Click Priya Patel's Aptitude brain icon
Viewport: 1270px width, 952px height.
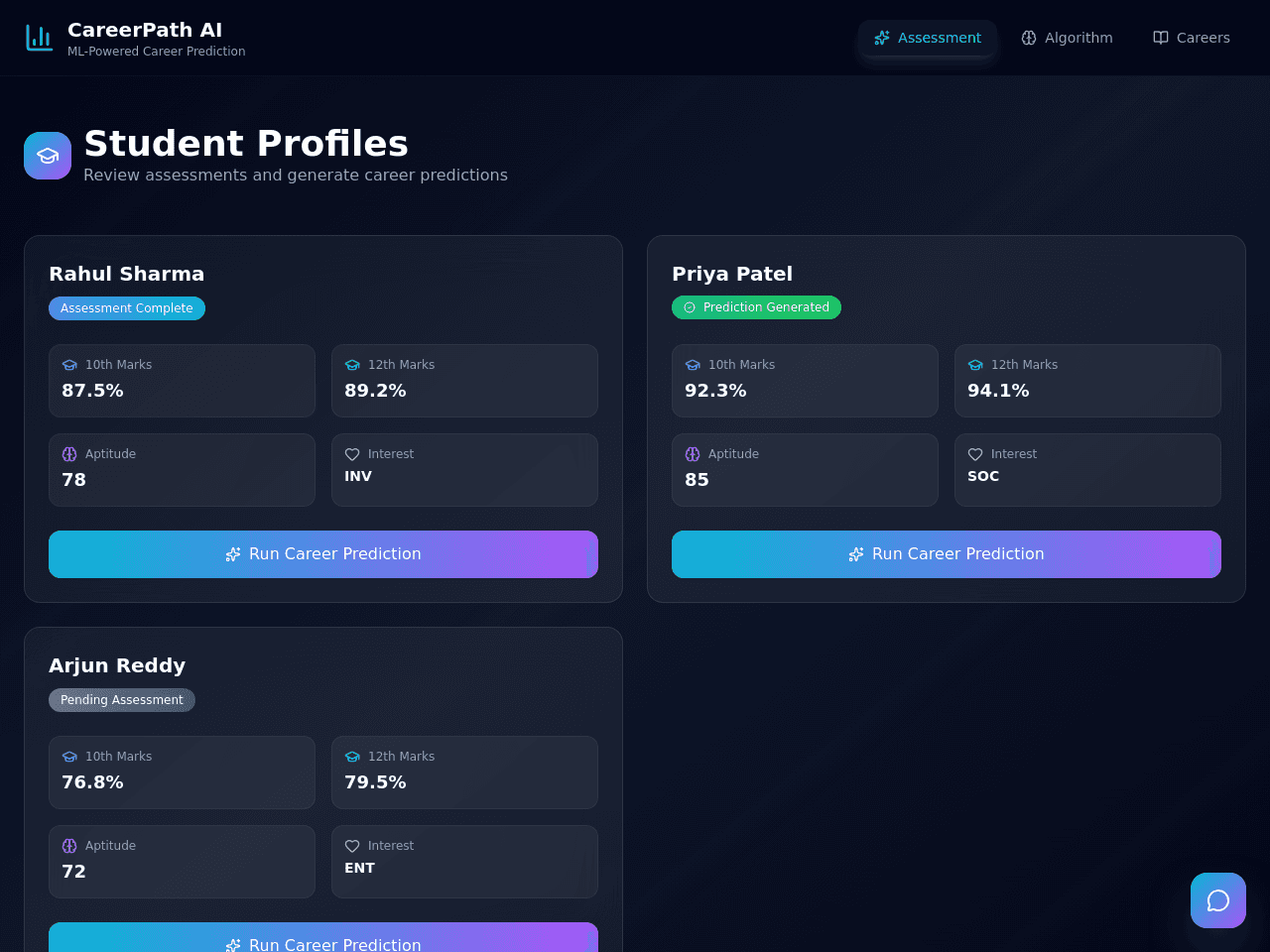pos(693,454)
